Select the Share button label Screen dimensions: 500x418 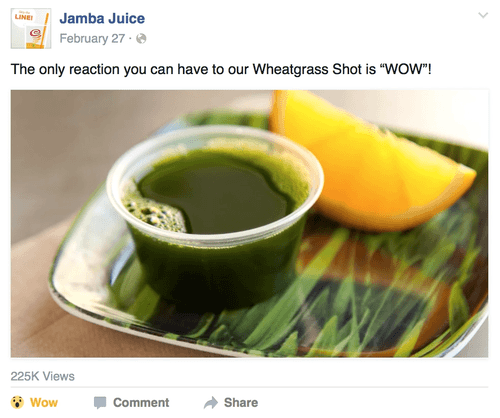tap(241, 403)
